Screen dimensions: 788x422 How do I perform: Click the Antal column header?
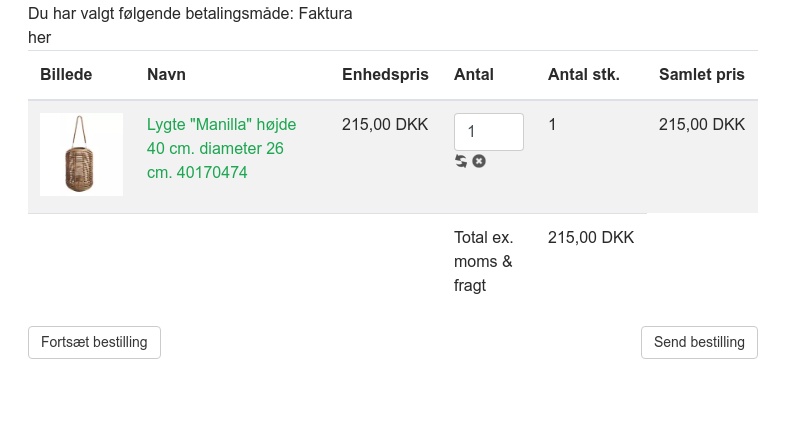click(x=474, y=75)
